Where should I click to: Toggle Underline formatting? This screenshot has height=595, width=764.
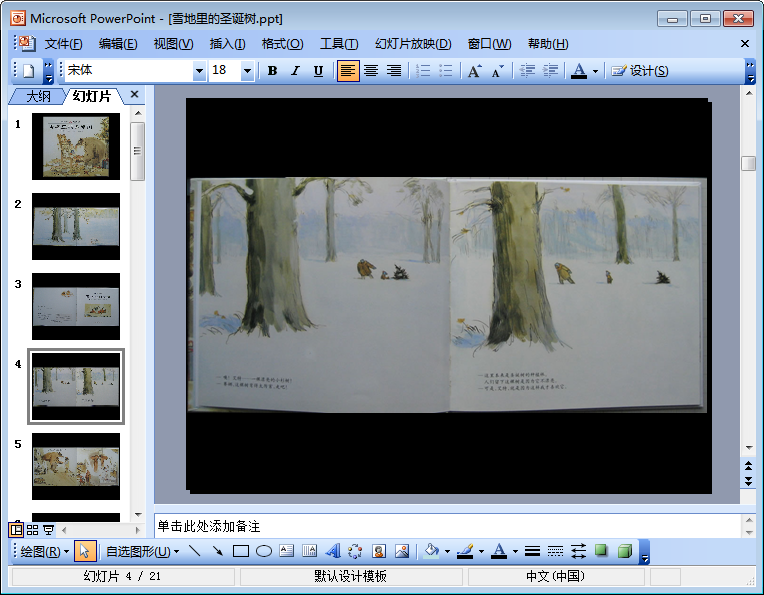(x=318, y=71)
